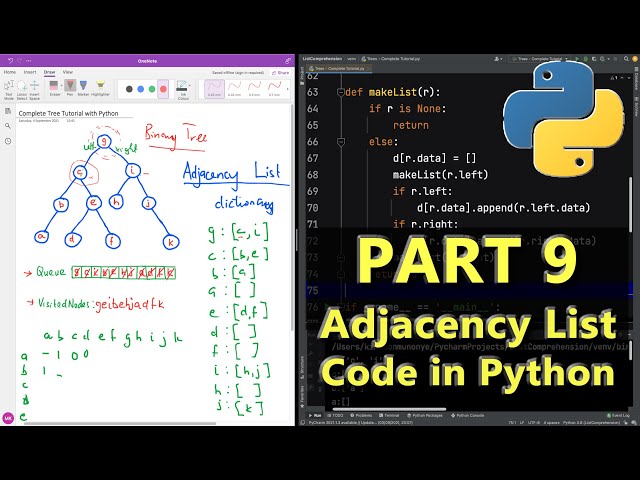Open the Favorites side panel in PyCharm
Viewport: 640px width, 480px height.
click(302, 396)
